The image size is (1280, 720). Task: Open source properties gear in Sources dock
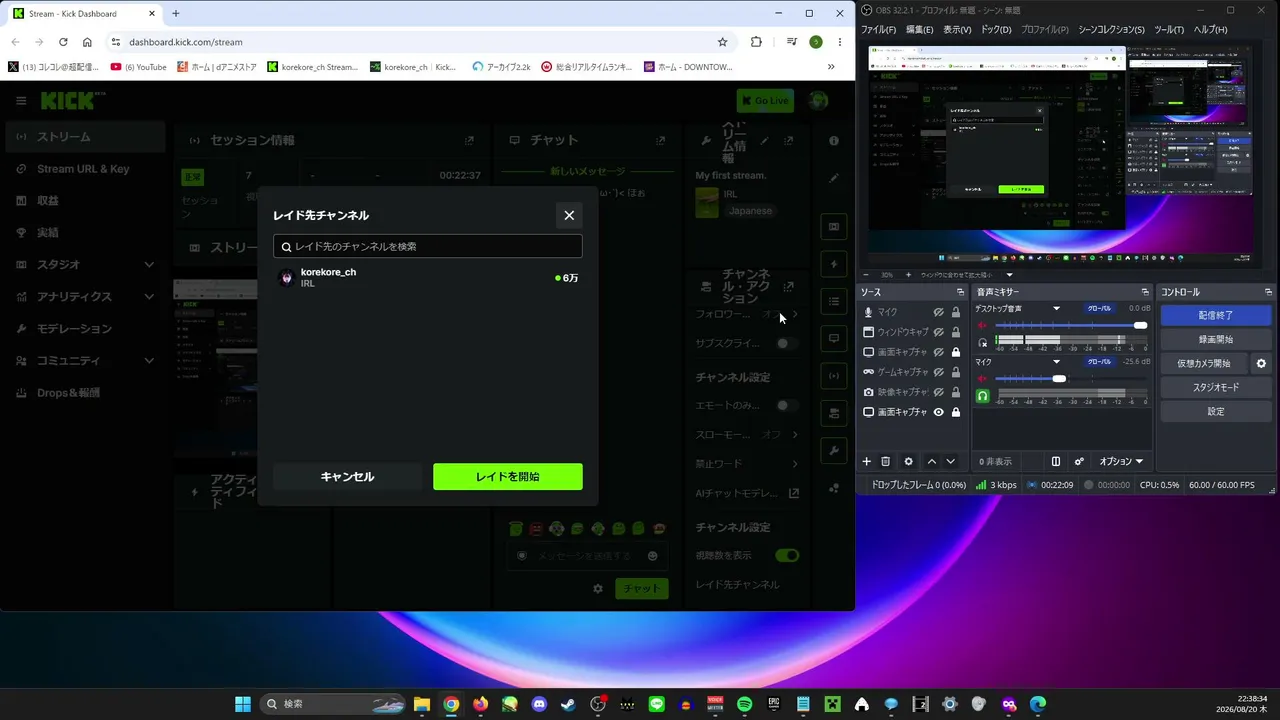[908, 462]
